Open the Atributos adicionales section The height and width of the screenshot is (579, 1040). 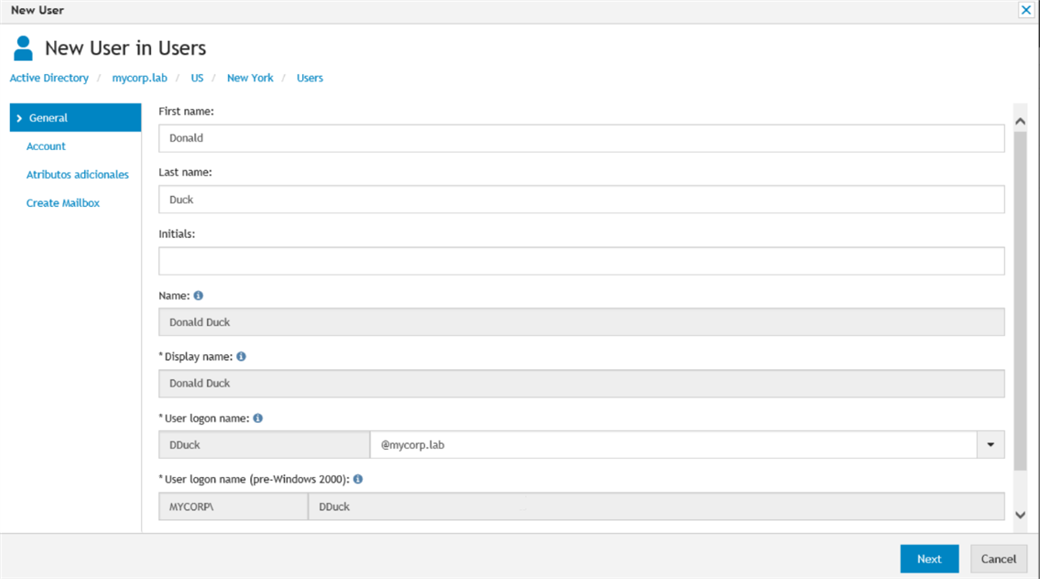(x=78, y=175)
